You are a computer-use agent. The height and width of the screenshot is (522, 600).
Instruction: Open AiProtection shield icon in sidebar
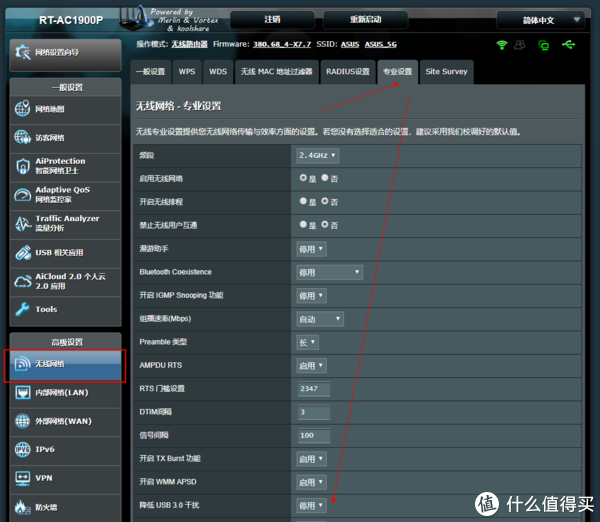coord(22,166)
